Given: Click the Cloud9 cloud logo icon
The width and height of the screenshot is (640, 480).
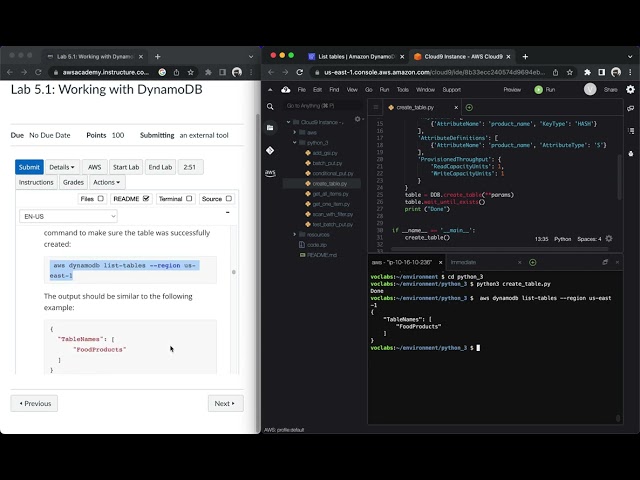Looking at the screenshot, I should [x=286, y=89].
